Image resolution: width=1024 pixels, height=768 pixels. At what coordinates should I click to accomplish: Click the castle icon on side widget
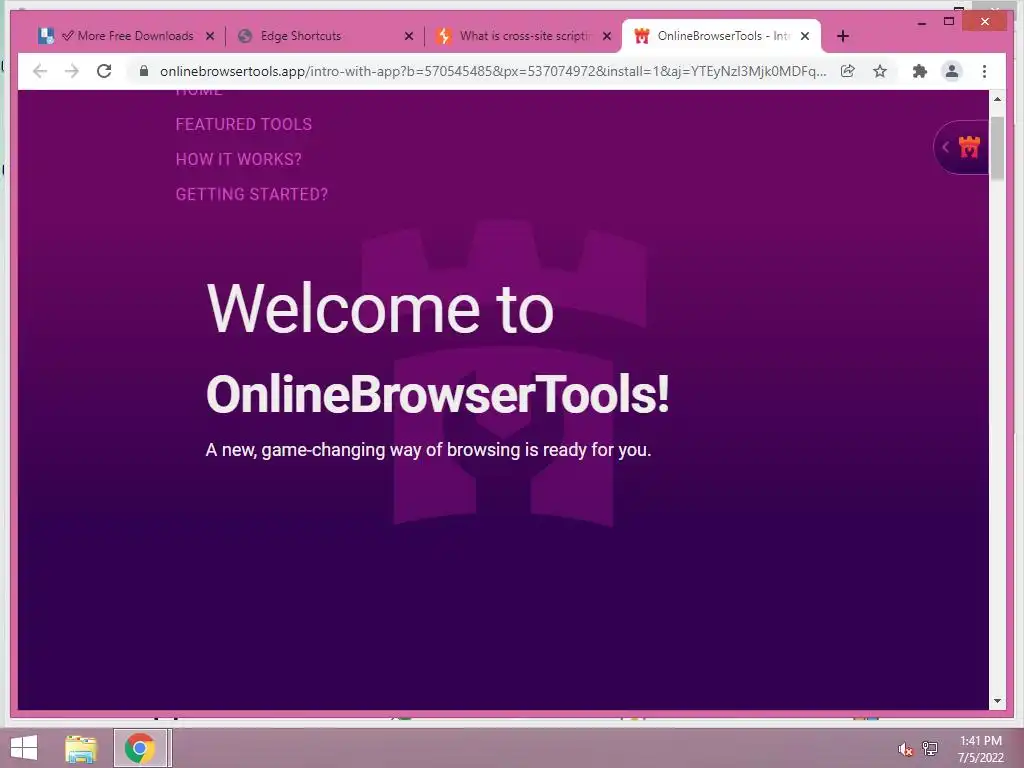(x=969, y=147)
